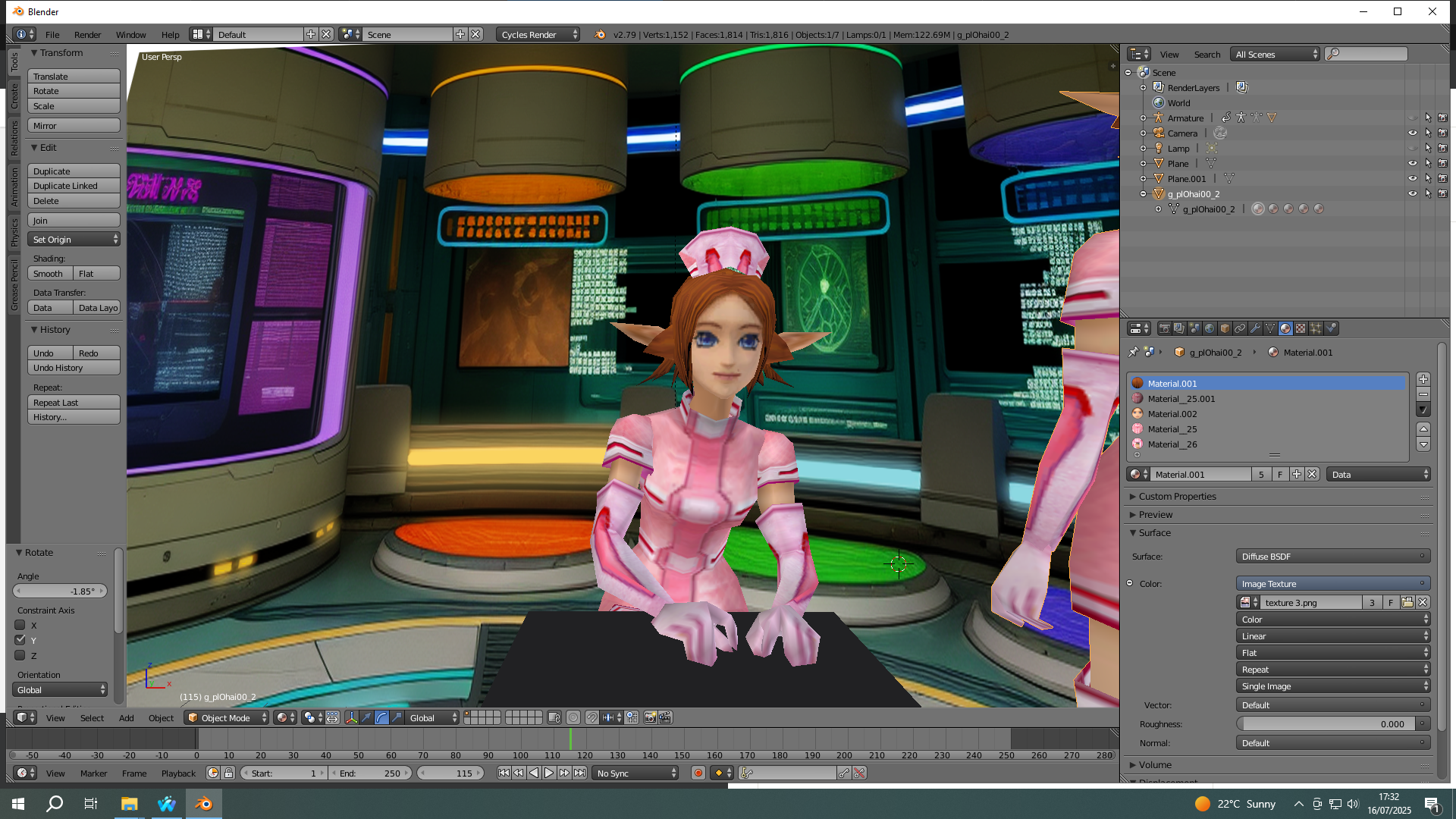1456x819 pixels.
Task: Click the Duplicate Linked button
Action: (74, 186)
